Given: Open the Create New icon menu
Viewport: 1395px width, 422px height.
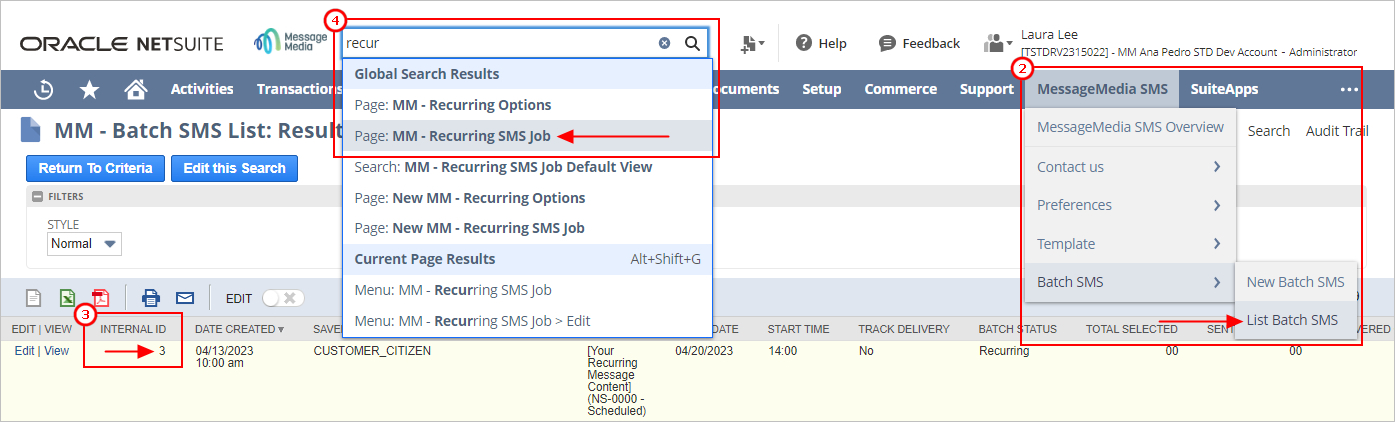Looking at the screenshot, I should tap(753, 44).
